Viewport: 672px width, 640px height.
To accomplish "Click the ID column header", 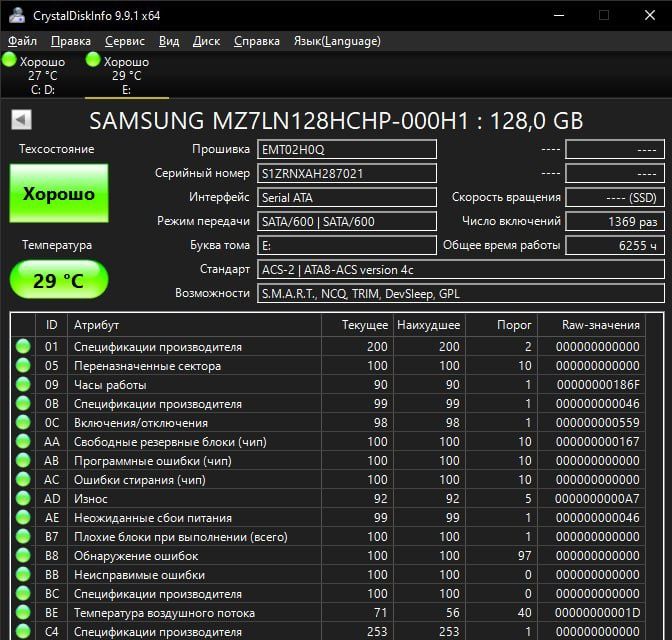I will click(51, 325).
